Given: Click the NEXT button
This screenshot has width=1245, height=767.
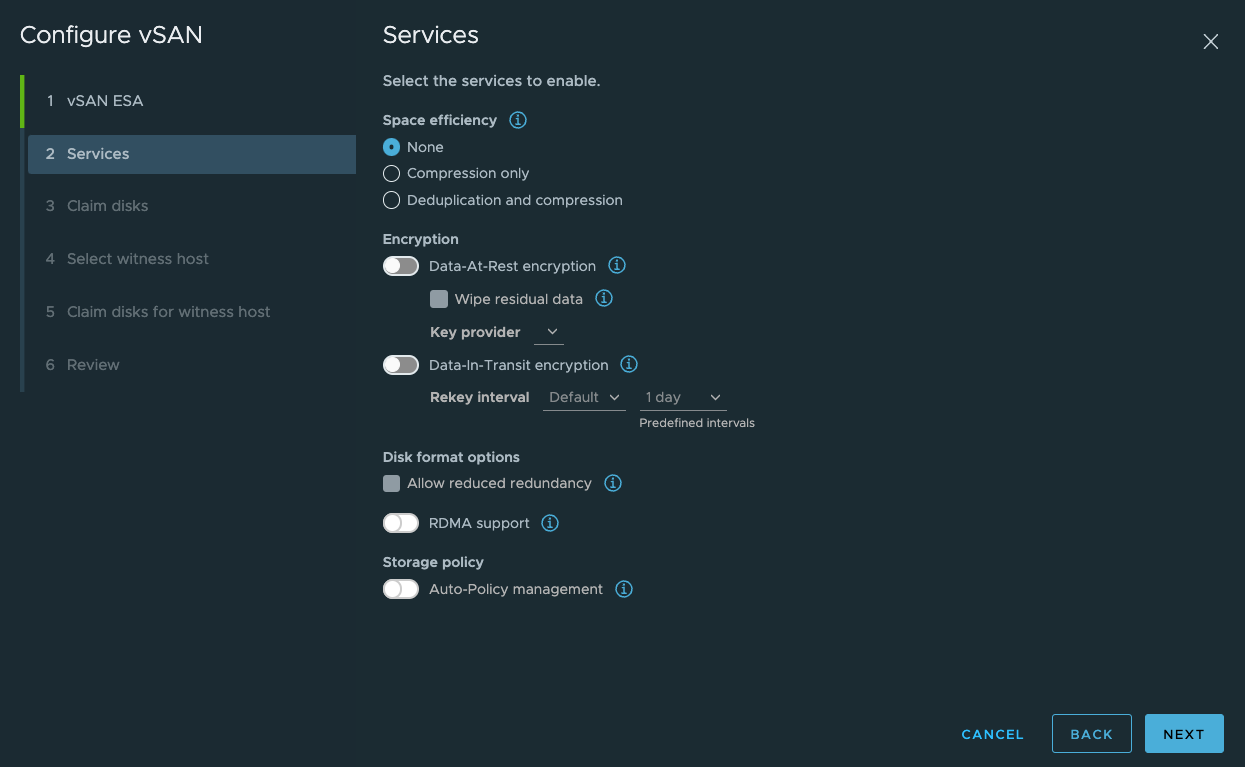Looking at the screenshot, I should (x=1184, y=733).
